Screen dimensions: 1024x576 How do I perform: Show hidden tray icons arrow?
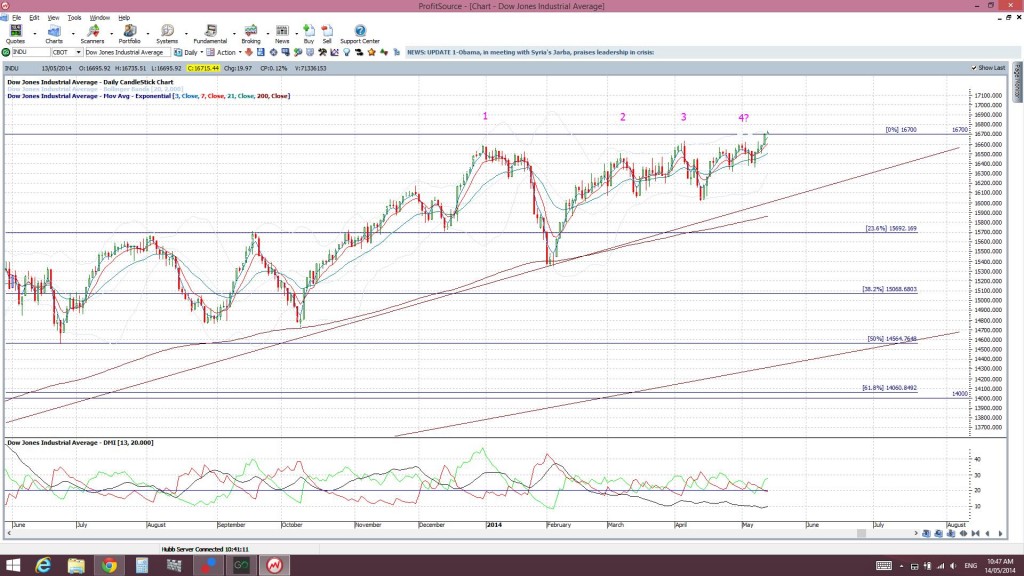[x=901, y=566]
